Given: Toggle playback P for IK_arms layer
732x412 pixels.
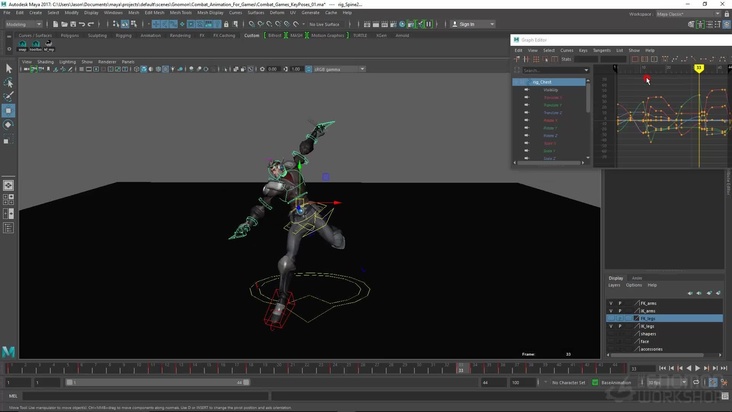Looking at the screenshot, I should tap(620, 311).
